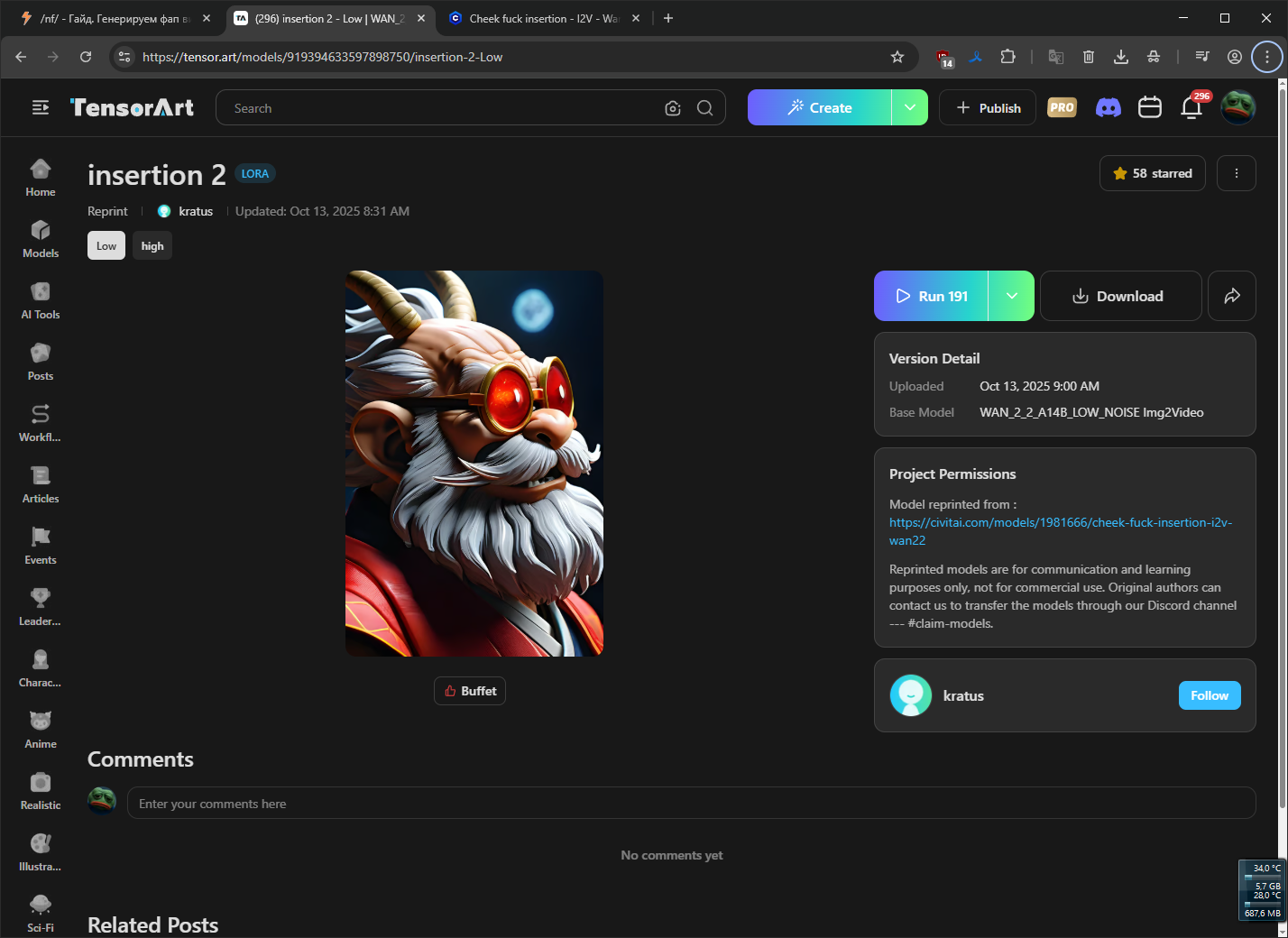Select the Low version tab
1288x938 pixels.
(106, 246)
